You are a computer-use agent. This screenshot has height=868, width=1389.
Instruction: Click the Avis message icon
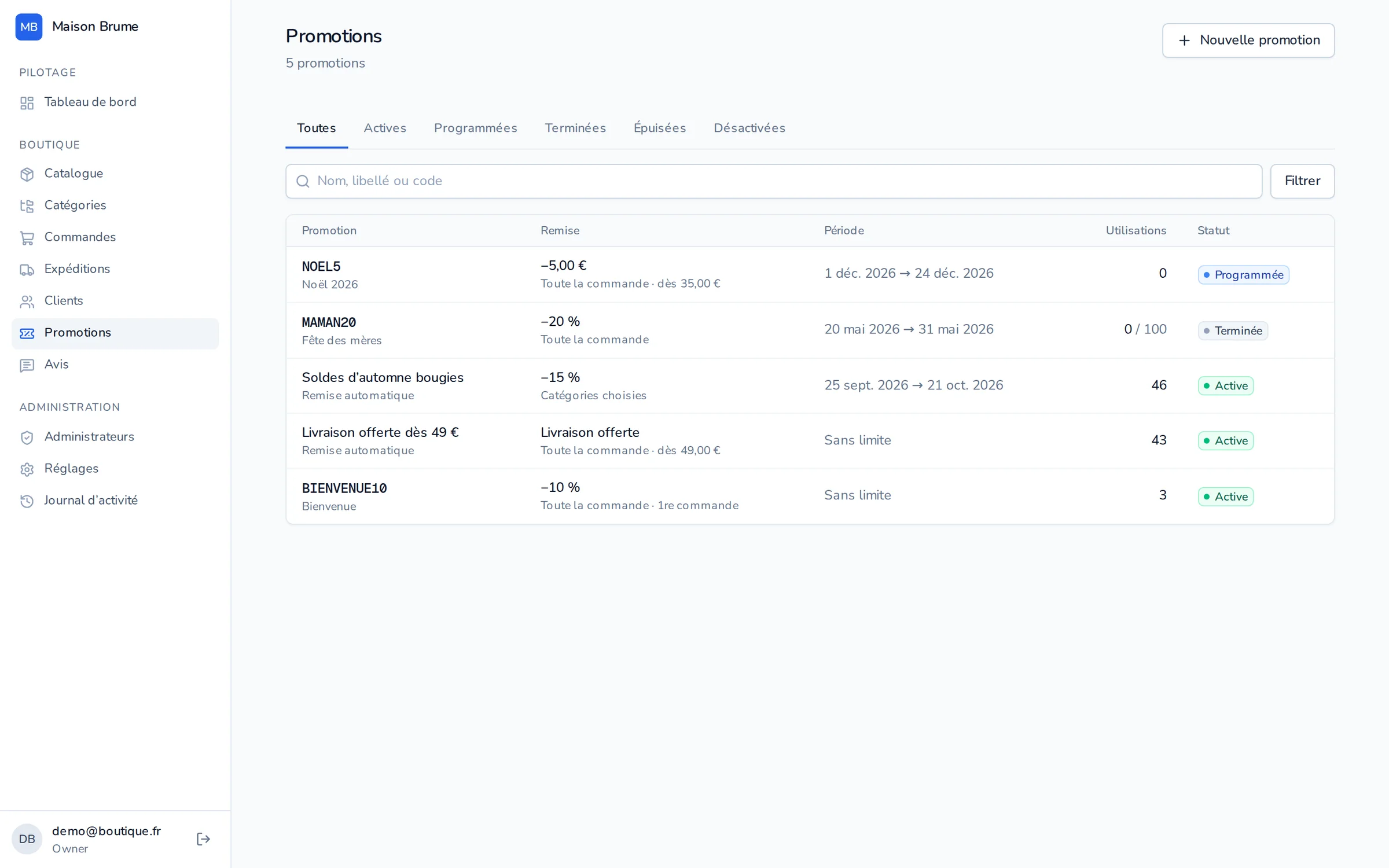[27, 365]
